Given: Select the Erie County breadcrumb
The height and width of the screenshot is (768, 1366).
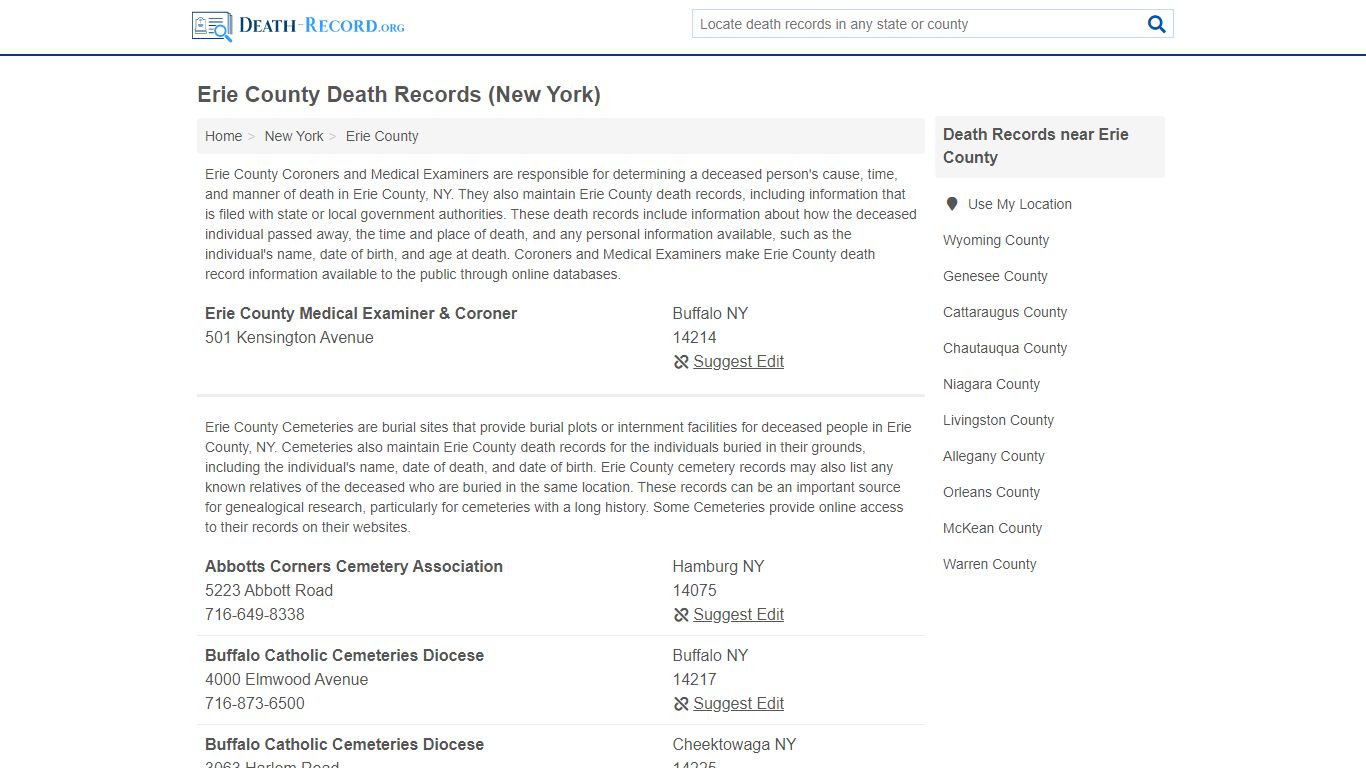Looking at the screenshot, I should click(x=382, y=136).
